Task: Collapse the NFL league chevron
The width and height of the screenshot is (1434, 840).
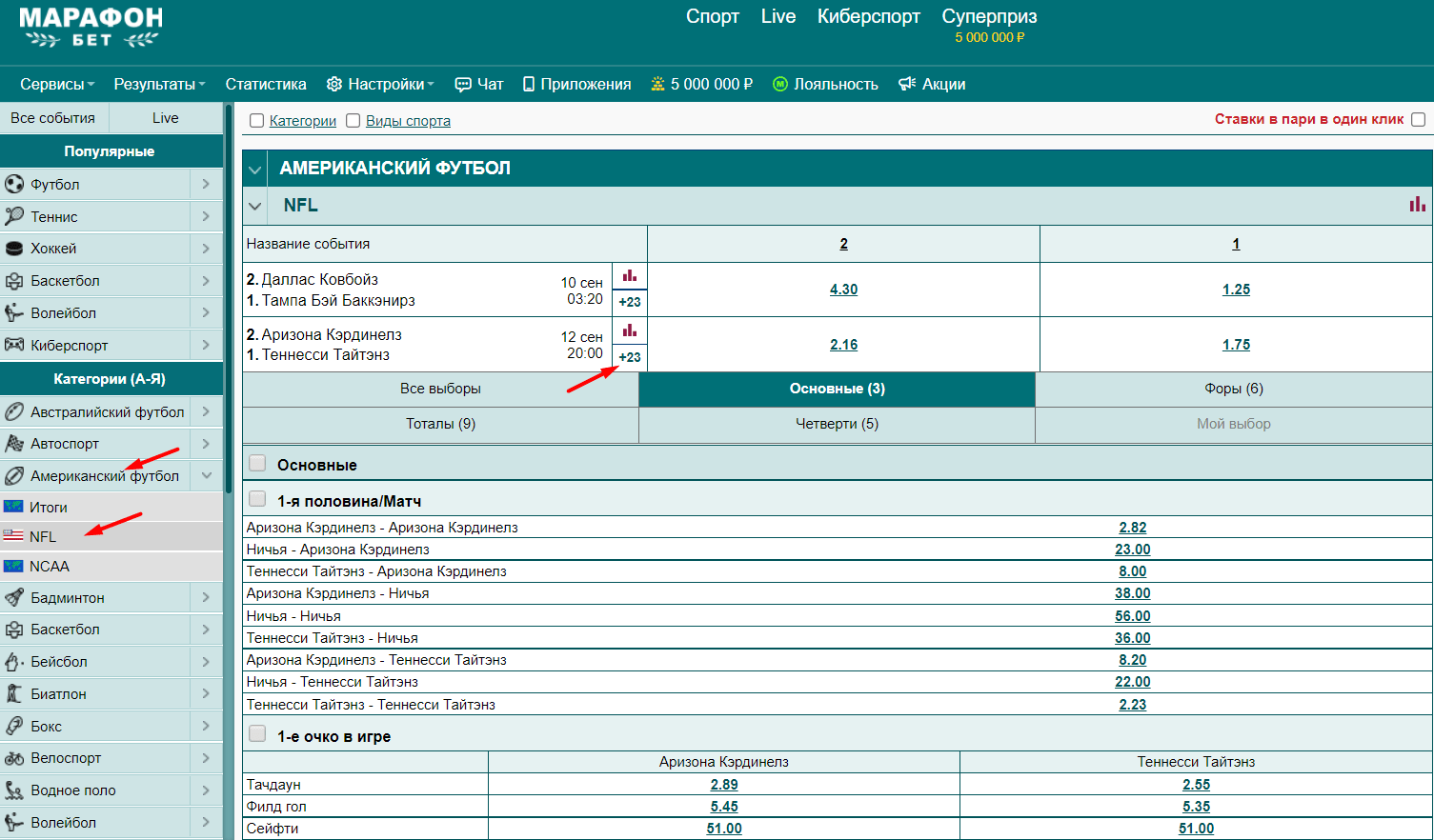Action: tap(254, 205)
